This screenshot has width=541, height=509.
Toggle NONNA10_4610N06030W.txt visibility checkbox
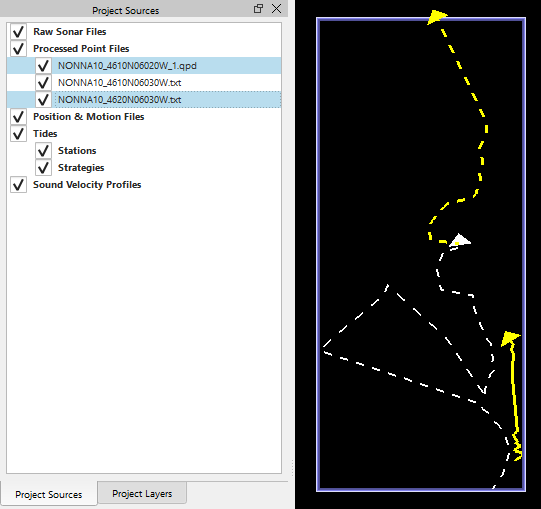[x=43, y=82]
